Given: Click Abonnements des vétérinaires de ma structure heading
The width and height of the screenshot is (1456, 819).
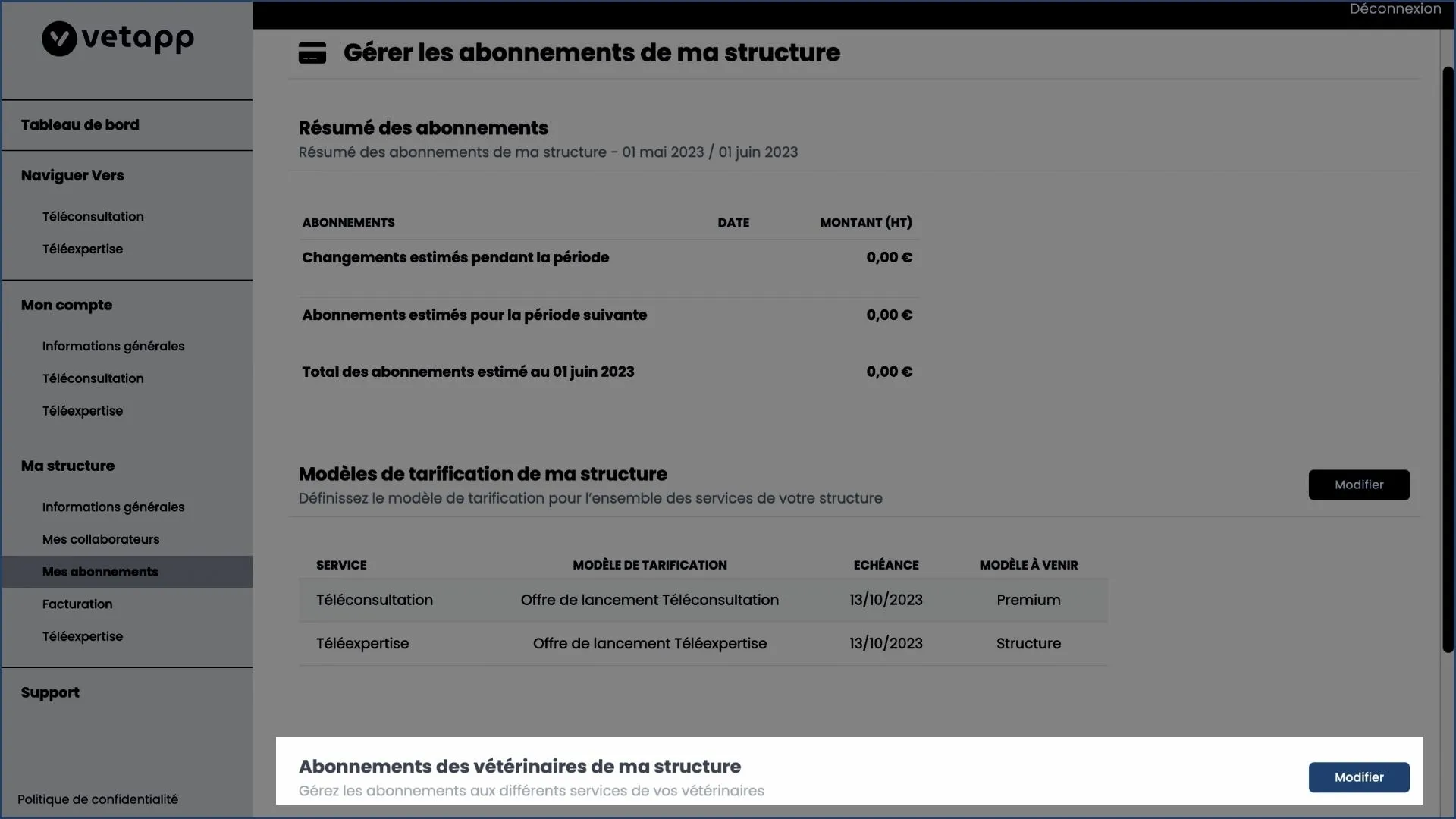Looking at the screenshot, I should point(519,767).
